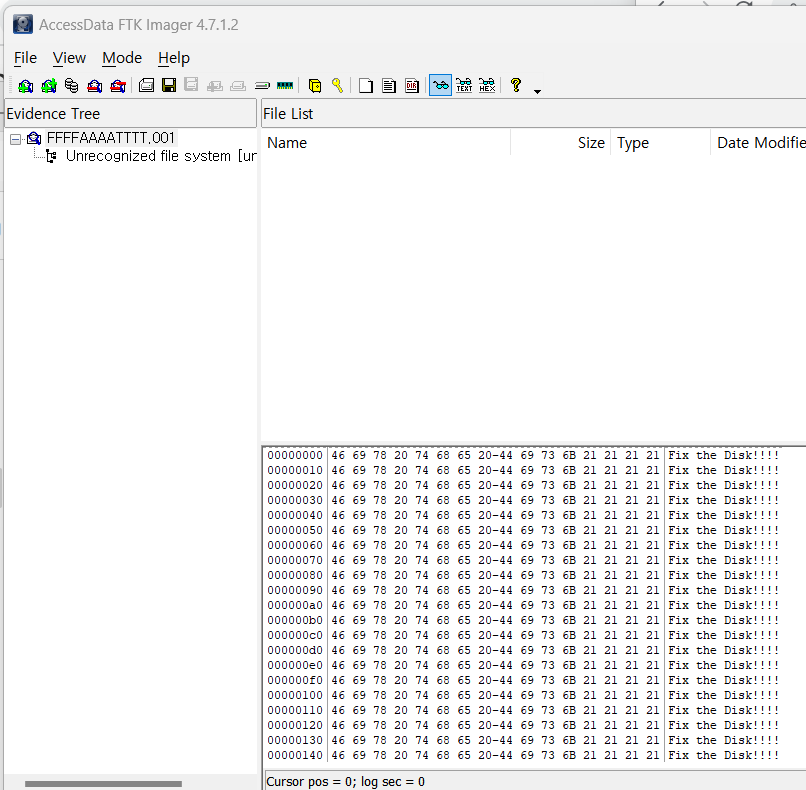Open the Help menu

(x=174, y=58)
